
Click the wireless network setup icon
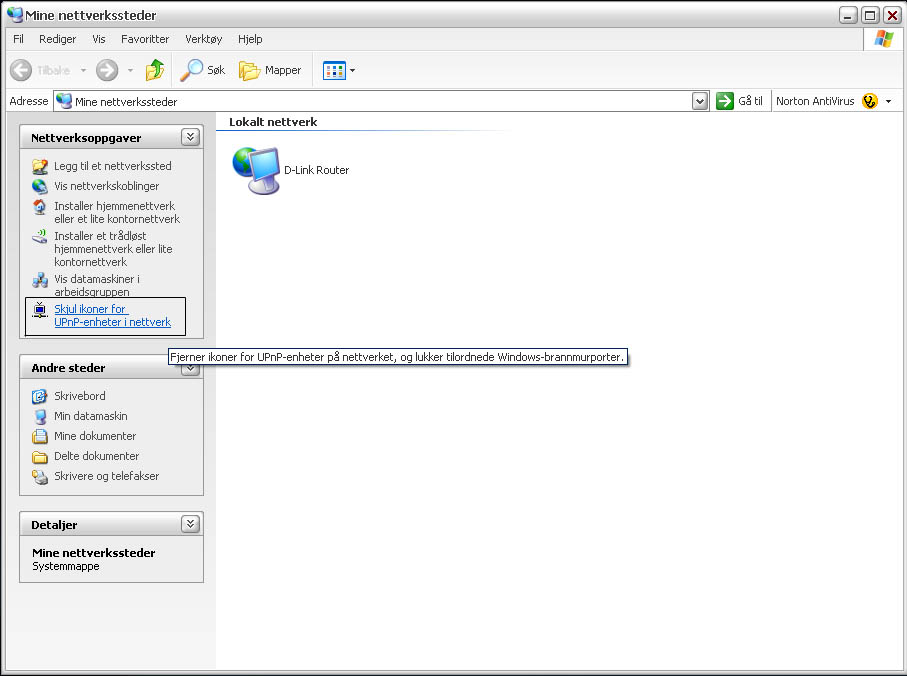point(40,237)
